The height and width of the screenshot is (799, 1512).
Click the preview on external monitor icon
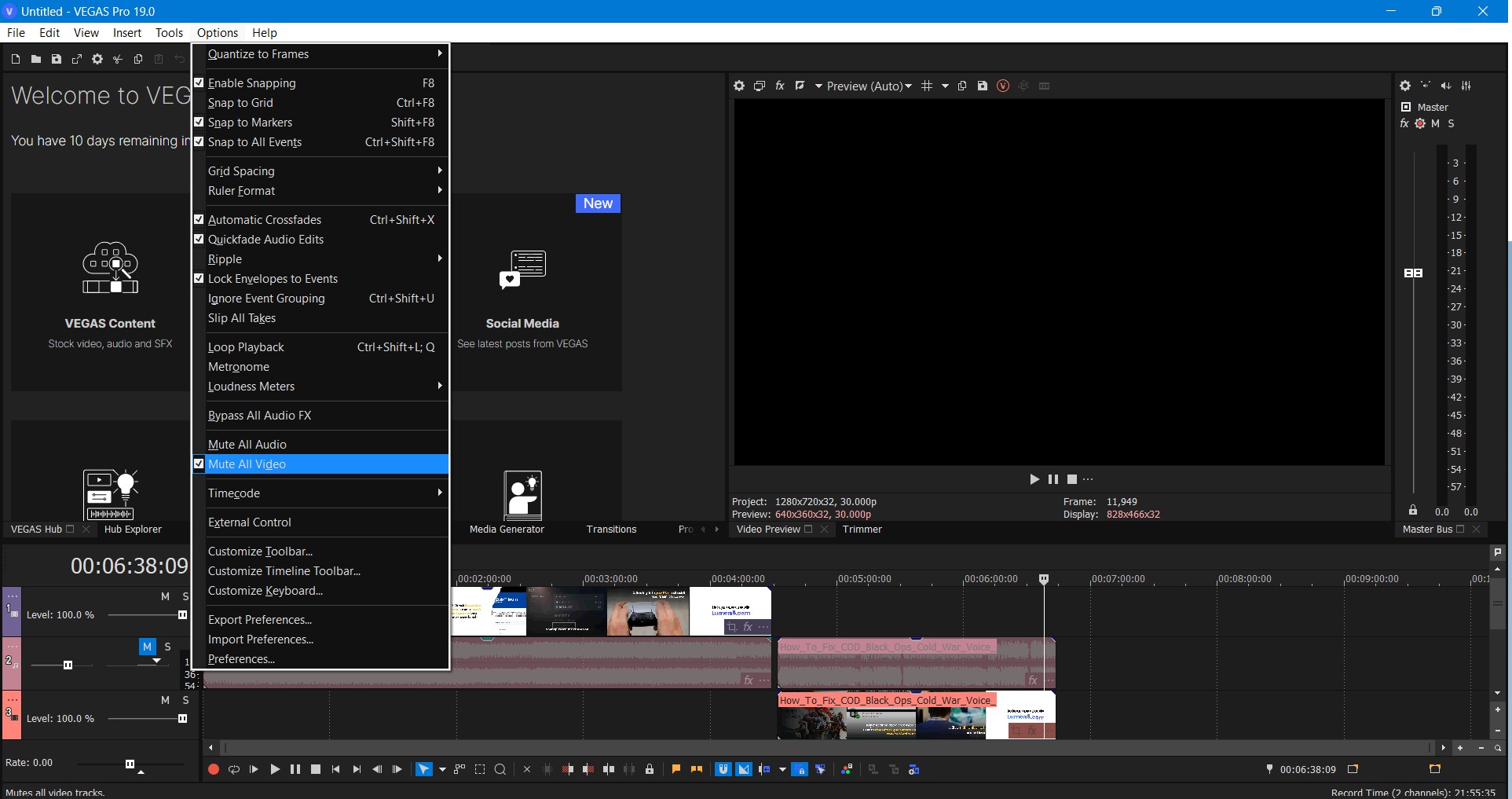[x=760, y=86]
